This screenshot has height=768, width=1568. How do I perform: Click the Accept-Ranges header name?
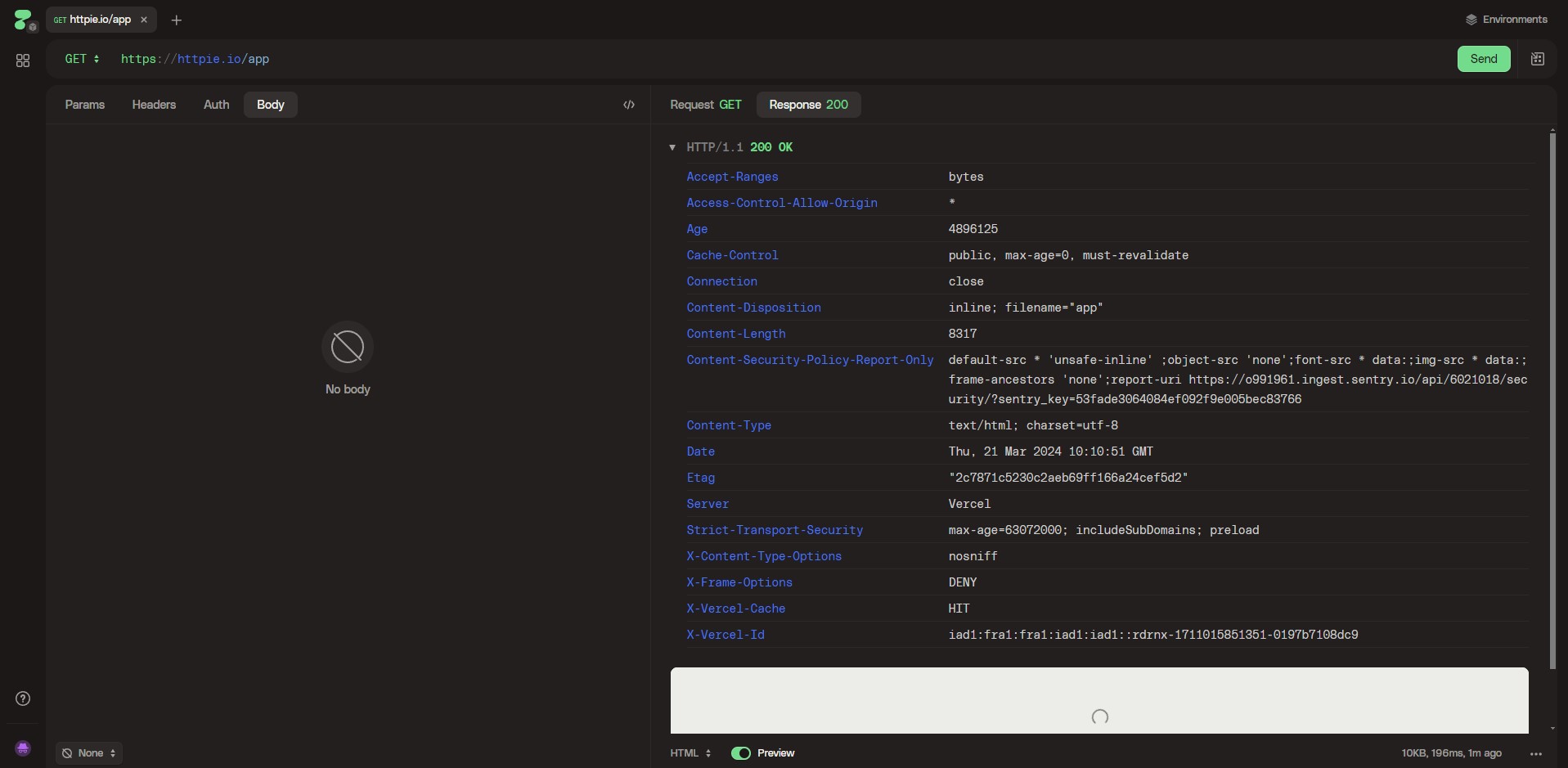coord(732,177)
